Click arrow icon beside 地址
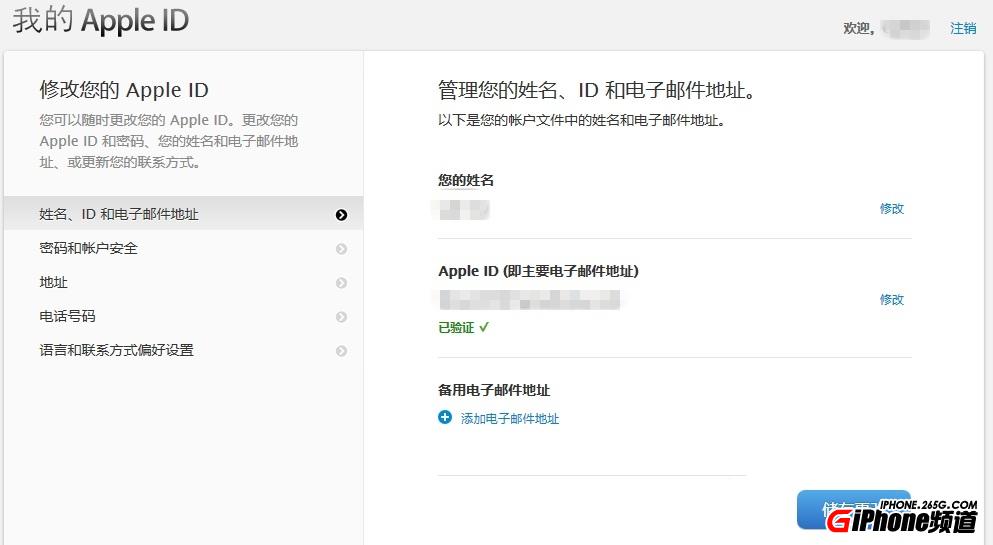 tap(341, 283)
